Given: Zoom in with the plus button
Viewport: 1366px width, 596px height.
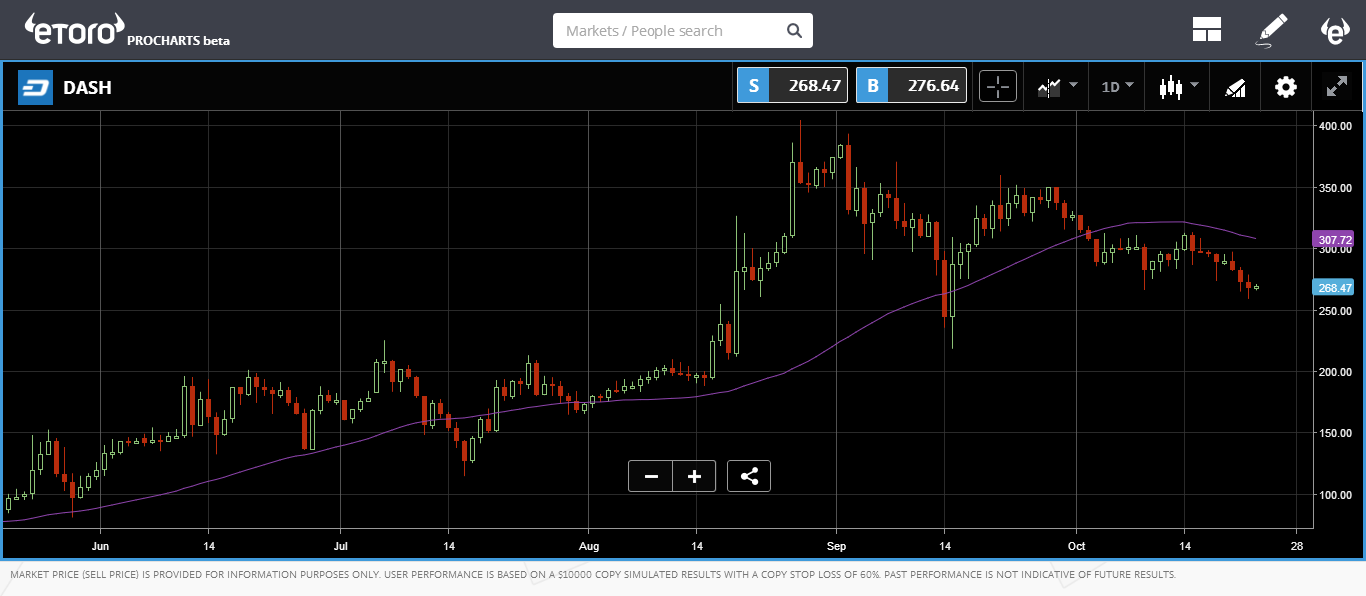Looking at the screenshot, I should tap(695, 476).
